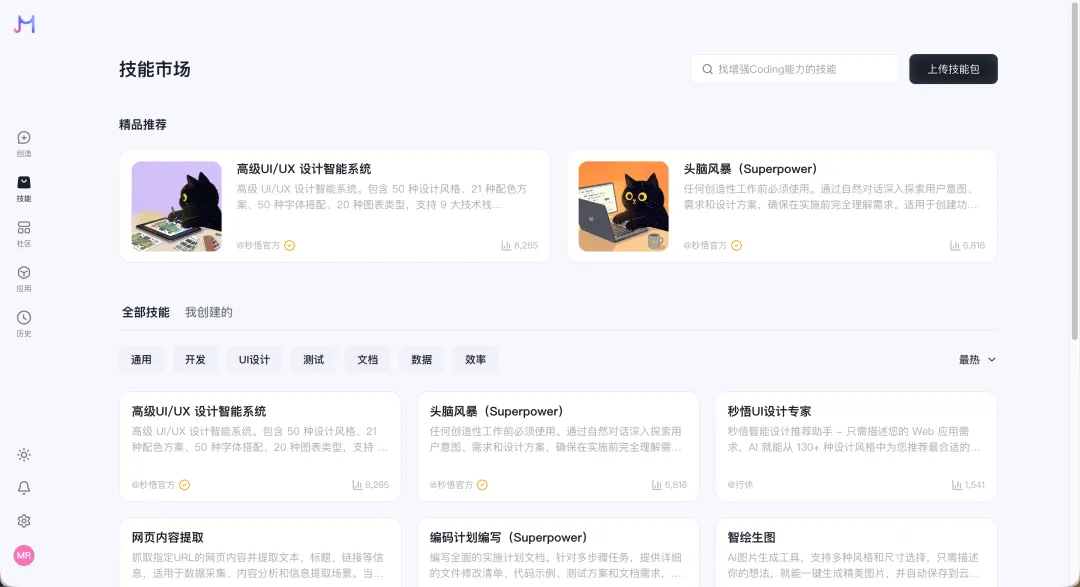The width and height of the screenshot is (1080, 587).
Task: Click the search magnifier icon
Action: (x=707, y=69)
